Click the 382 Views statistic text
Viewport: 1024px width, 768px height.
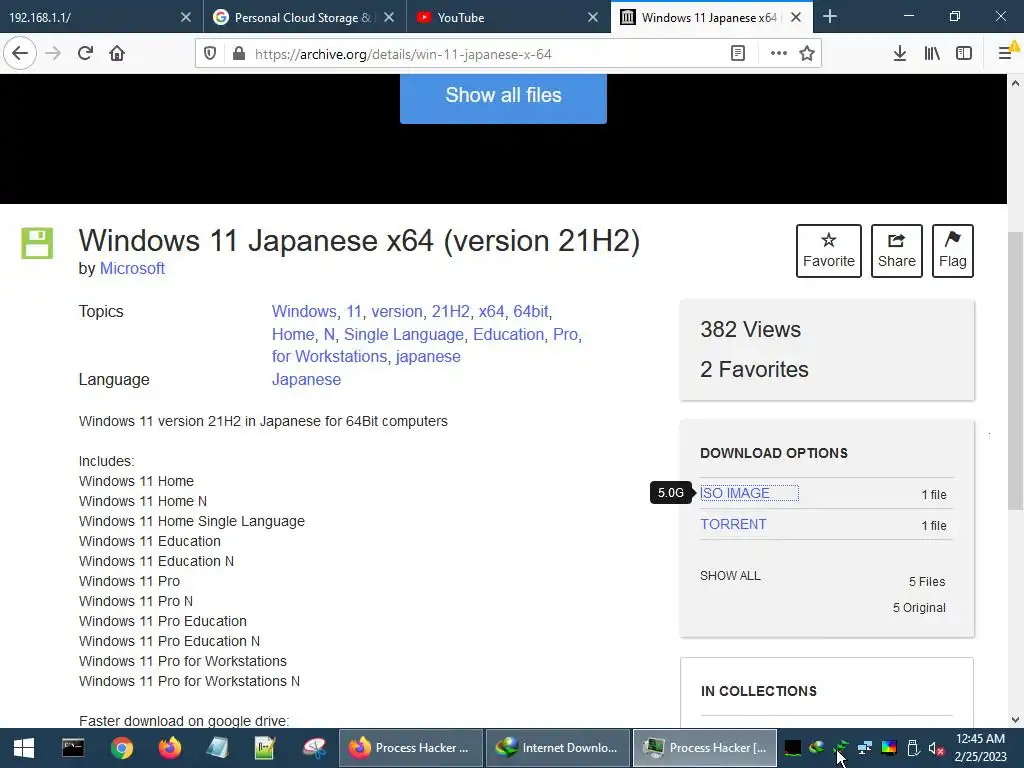[x=750, y=330]
